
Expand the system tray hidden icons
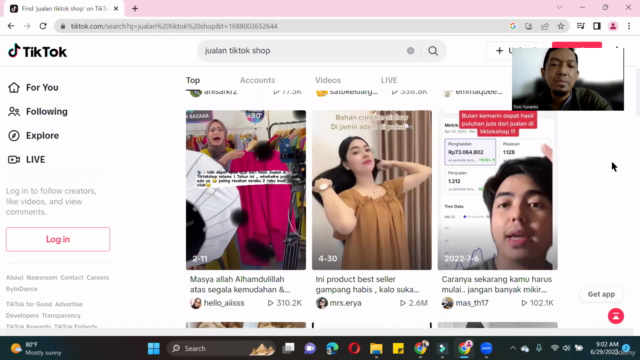point(513,348)
